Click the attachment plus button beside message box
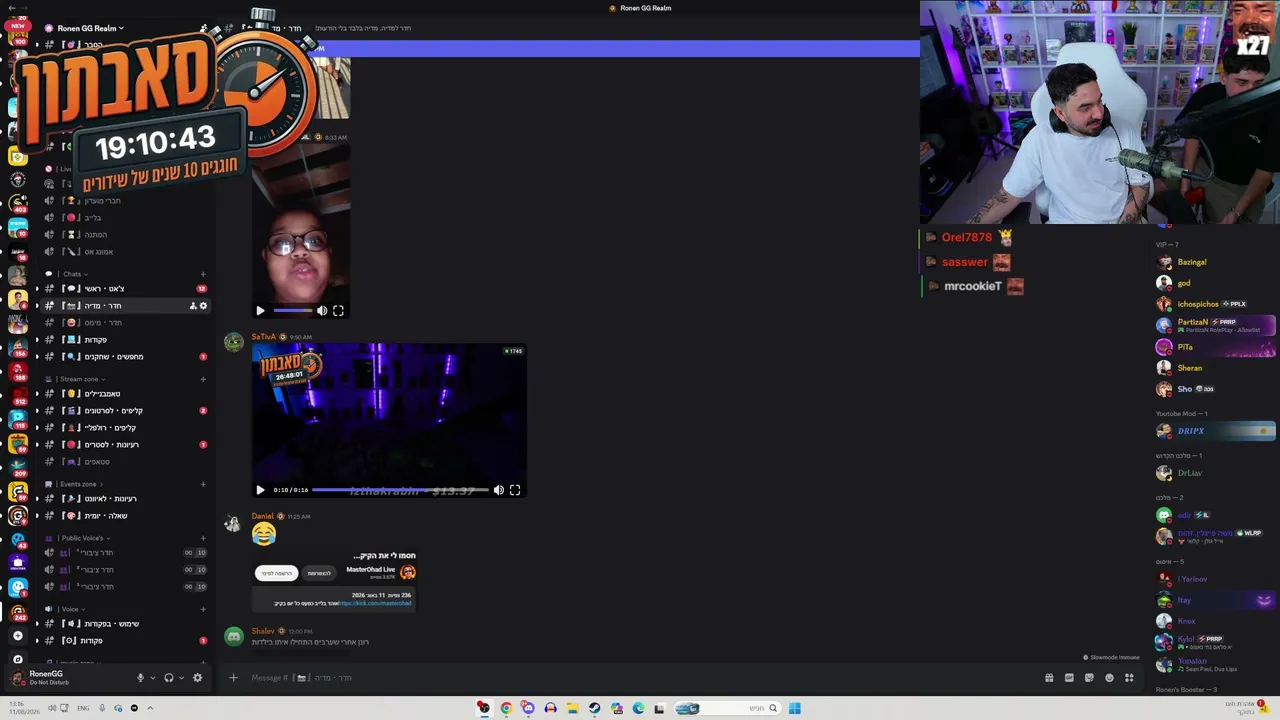Image resolution: width=1280 pixels, height=720 pixels. [233, 678]
